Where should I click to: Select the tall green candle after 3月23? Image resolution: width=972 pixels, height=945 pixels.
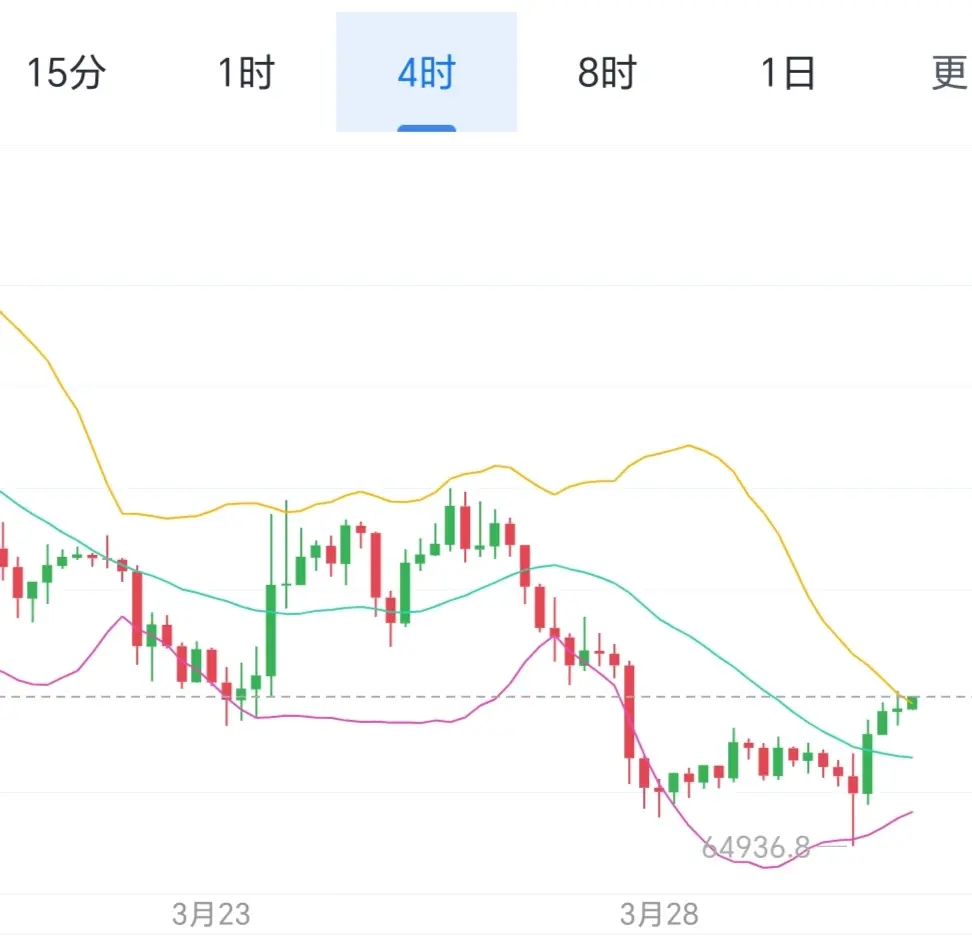tap(271, 630)
